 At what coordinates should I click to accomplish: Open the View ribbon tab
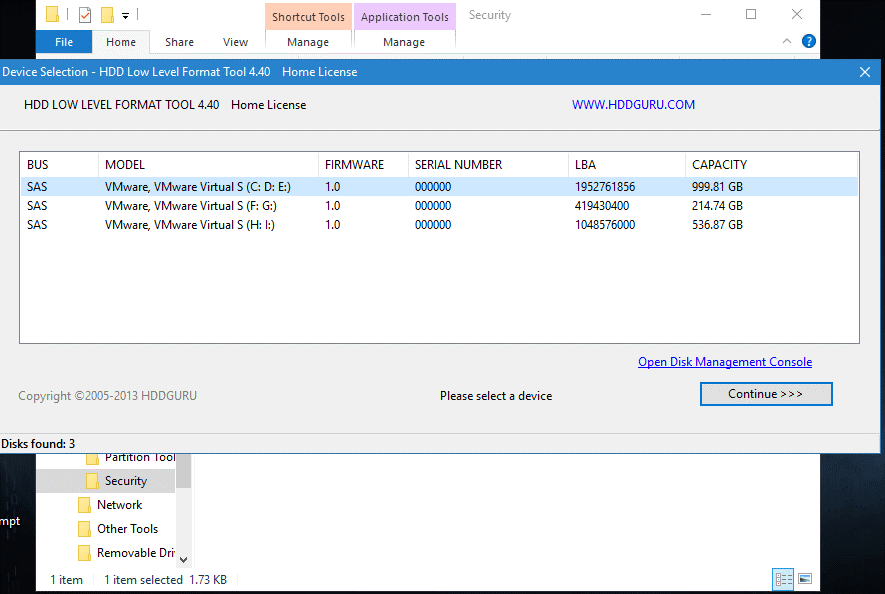(235, 42)
